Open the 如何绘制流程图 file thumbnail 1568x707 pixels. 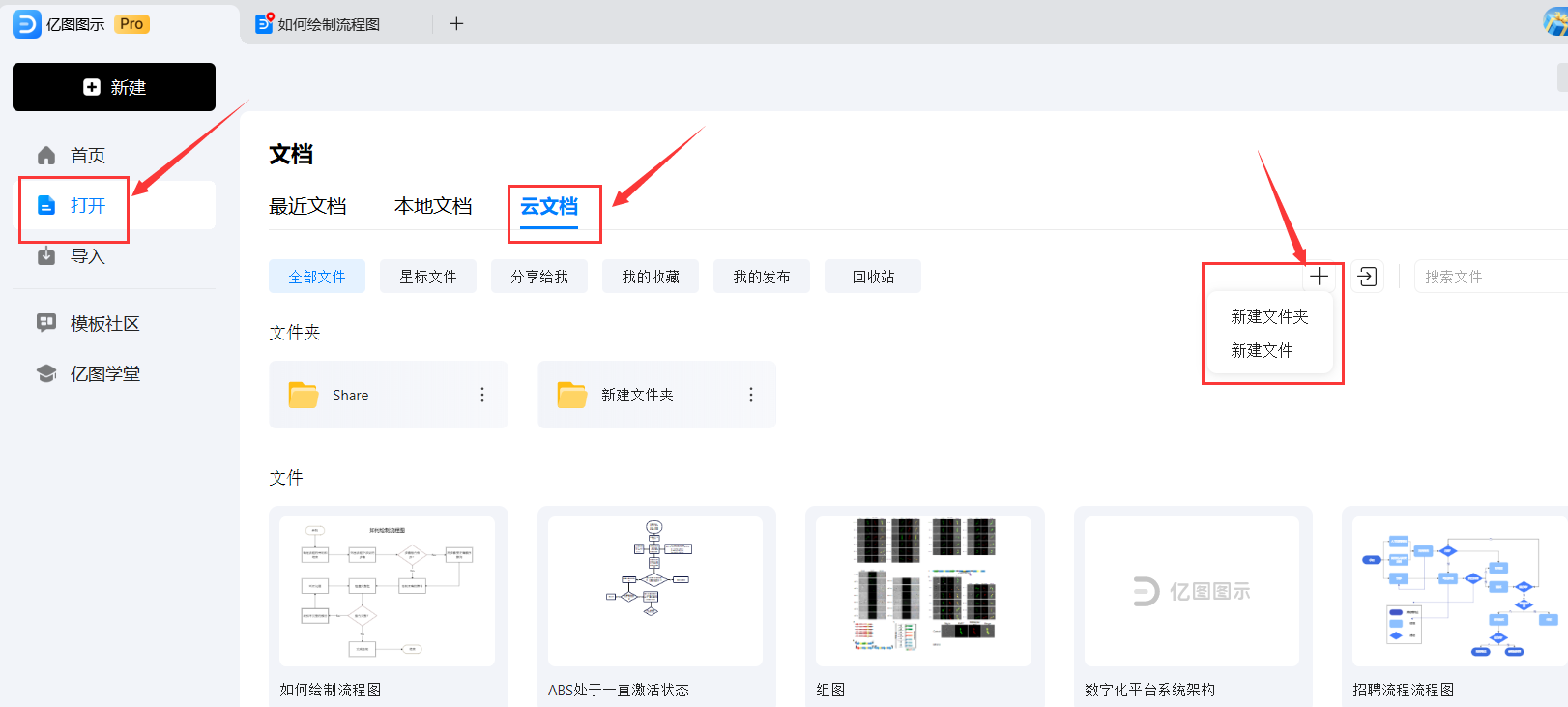point(388,591)
